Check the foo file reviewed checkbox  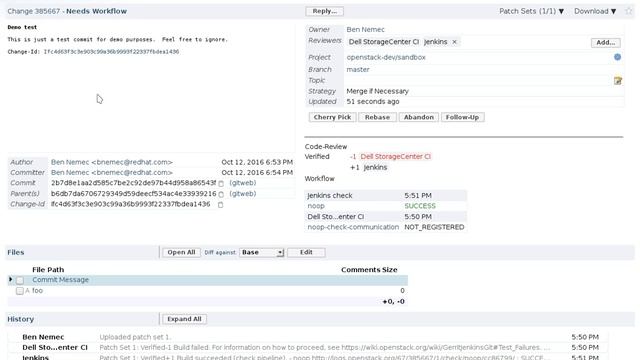20,291
